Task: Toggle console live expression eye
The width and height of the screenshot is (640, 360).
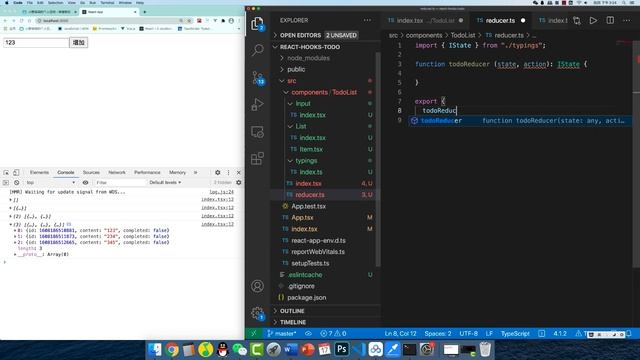Action: click(x=85, y=182)
